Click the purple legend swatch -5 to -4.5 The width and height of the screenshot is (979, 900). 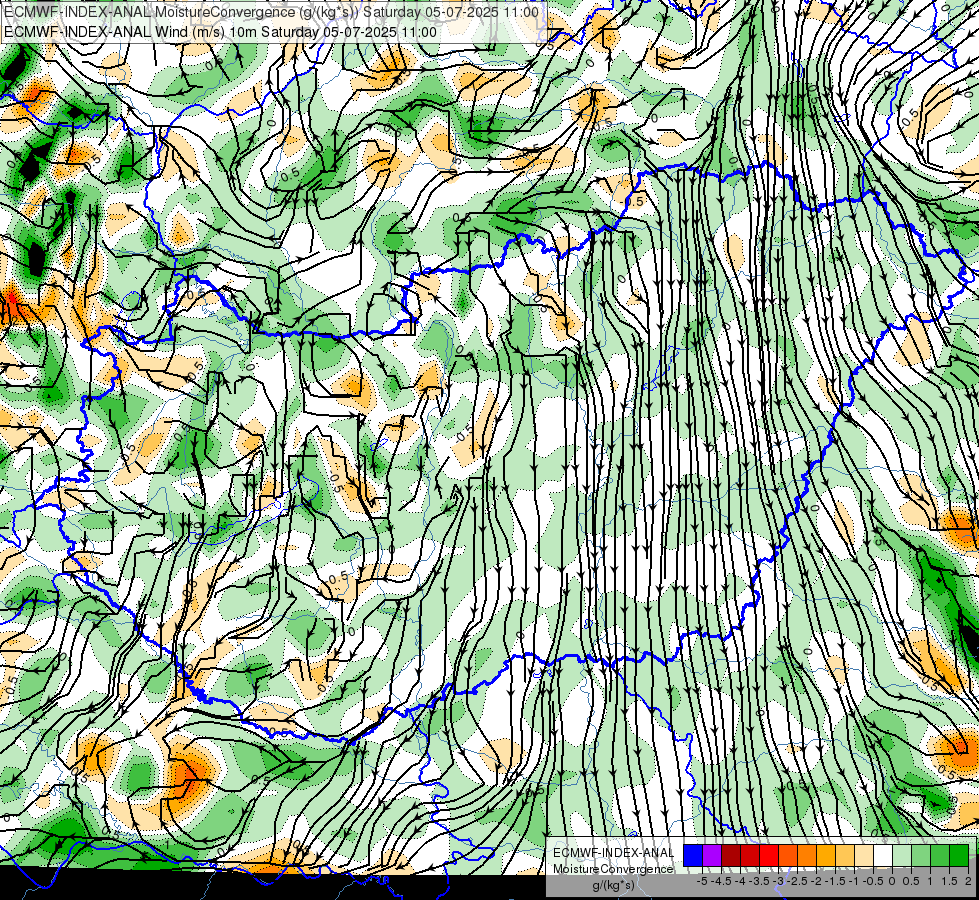pyautogui.click(x=712, y=855)
